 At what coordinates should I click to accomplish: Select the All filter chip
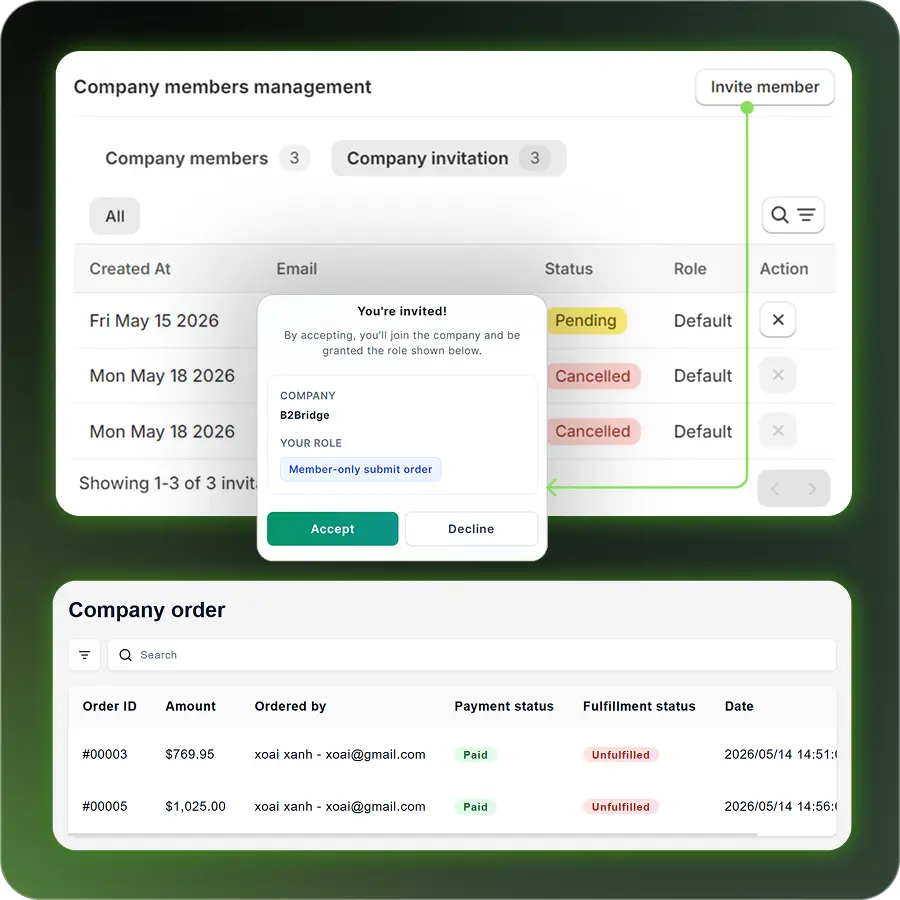(x=115, y=216)
